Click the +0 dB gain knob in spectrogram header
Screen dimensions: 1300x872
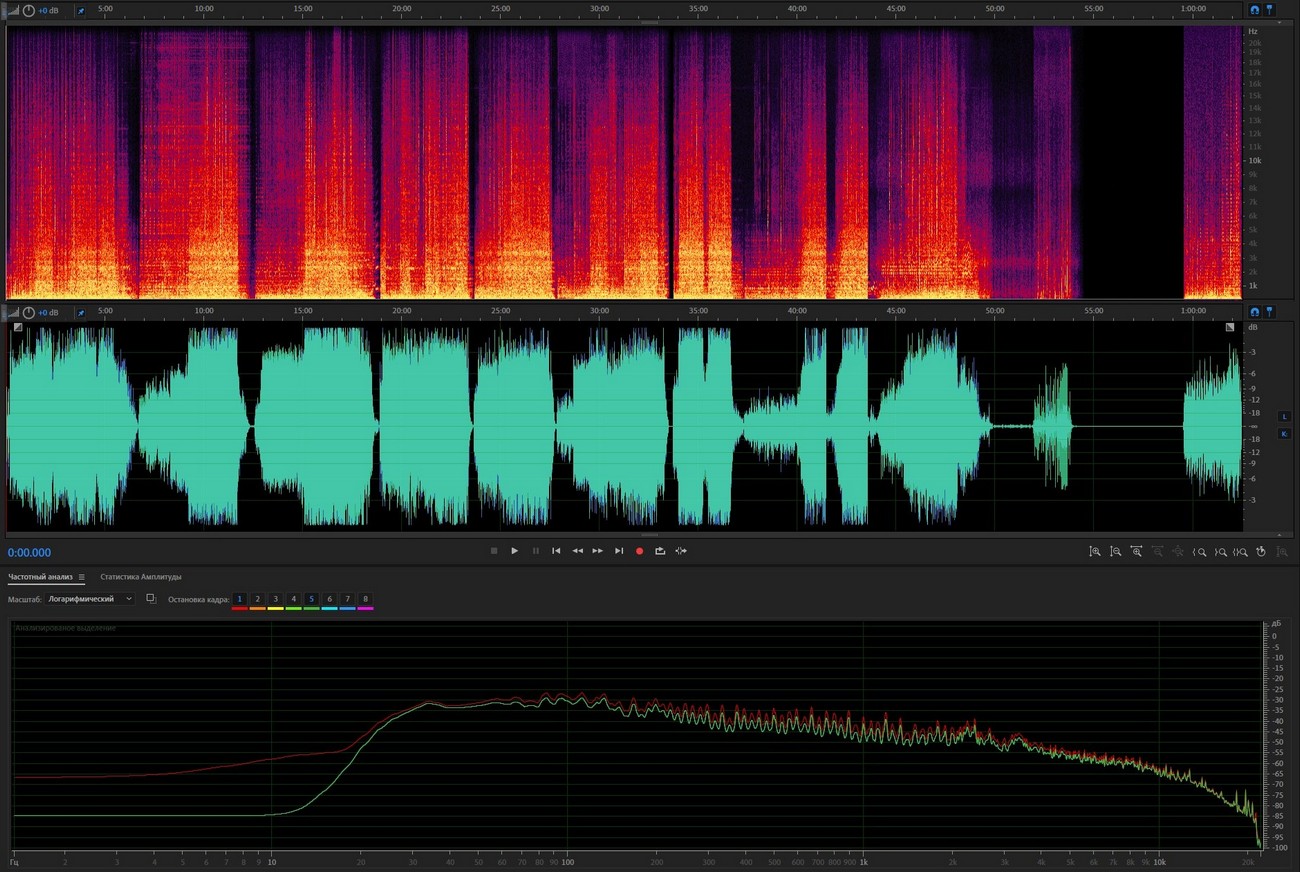(28, 10)
